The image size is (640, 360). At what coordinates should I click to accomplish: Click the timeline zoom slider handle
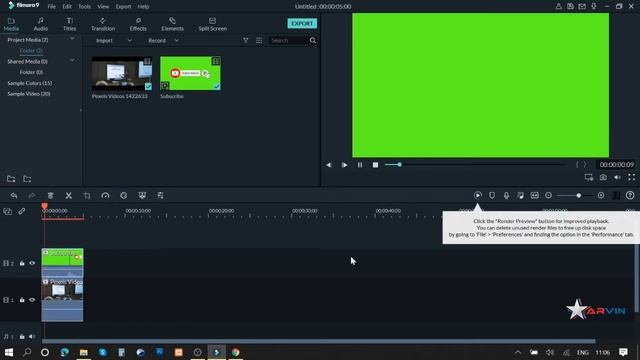tap(578, 196)
